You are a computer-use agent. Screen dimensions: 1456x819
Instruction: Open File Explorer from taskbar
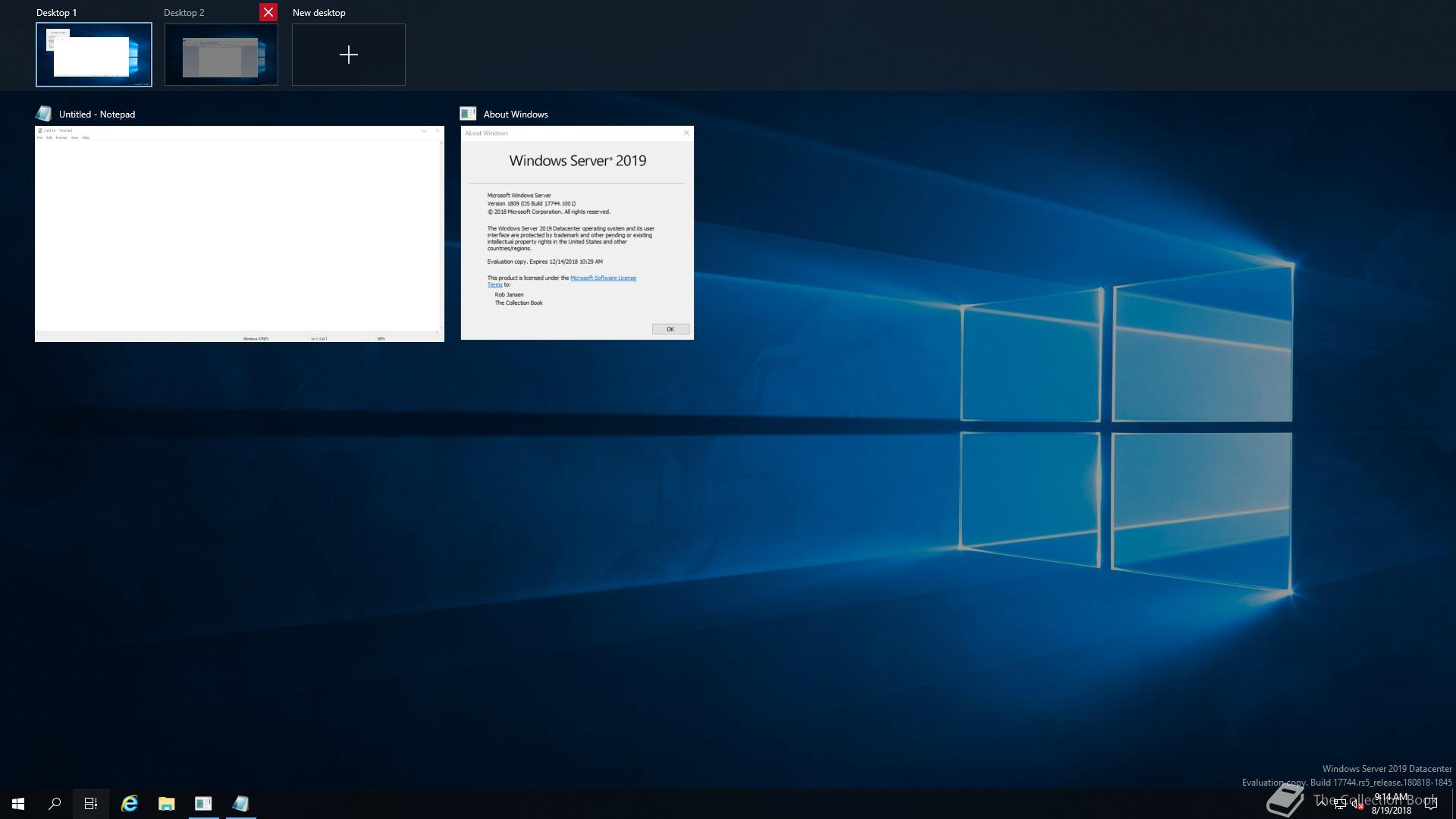click(166, 804)
